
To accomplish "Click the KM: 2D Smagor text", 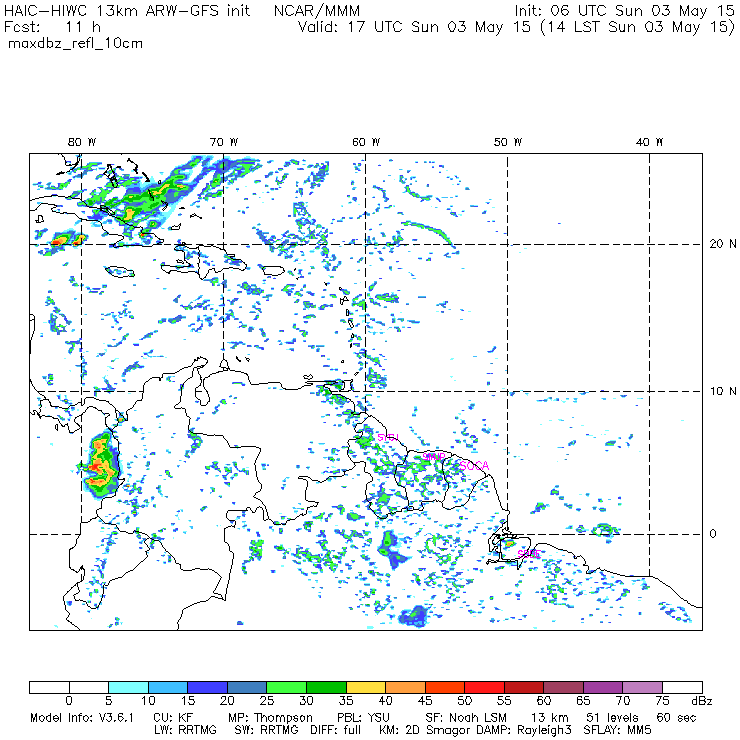I will pyautogui.click(x=426, y=730).
